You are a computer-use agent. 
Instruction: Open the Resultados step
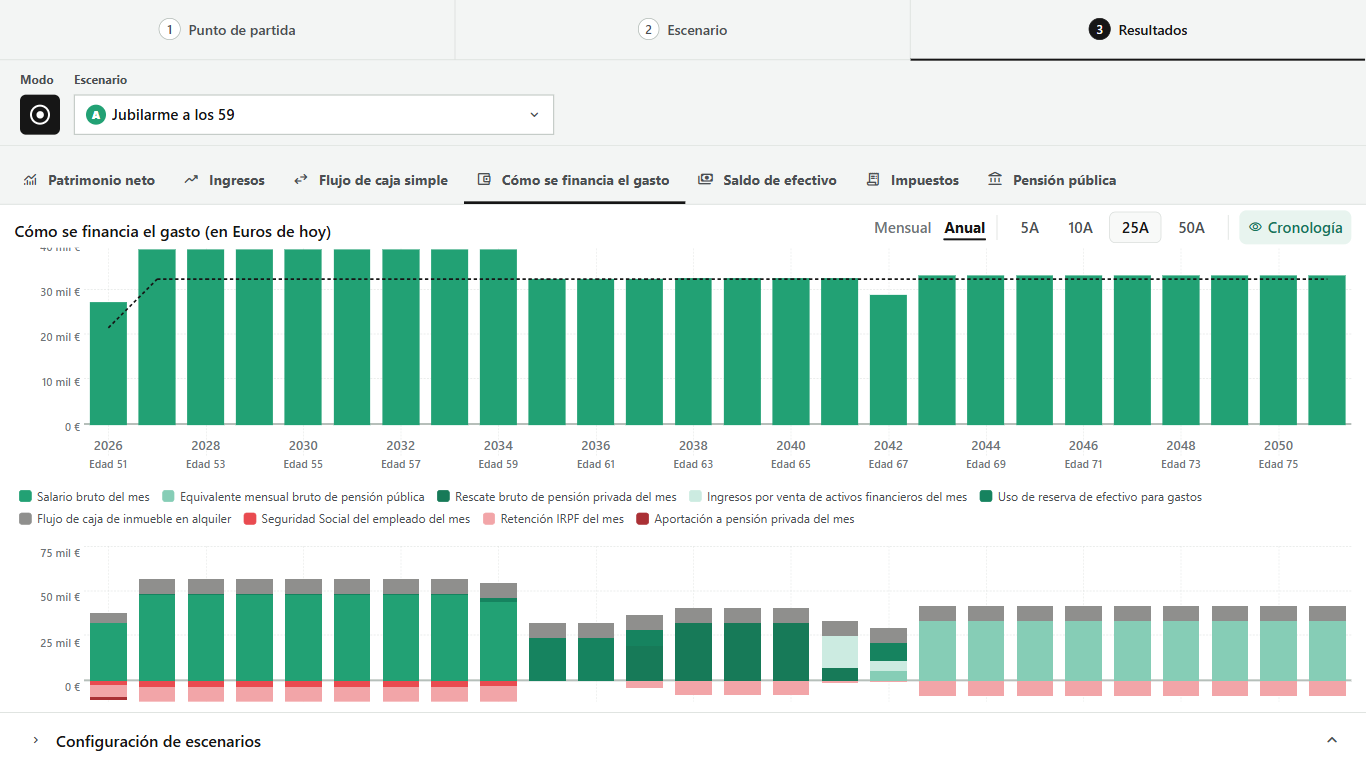(1138, 30)
